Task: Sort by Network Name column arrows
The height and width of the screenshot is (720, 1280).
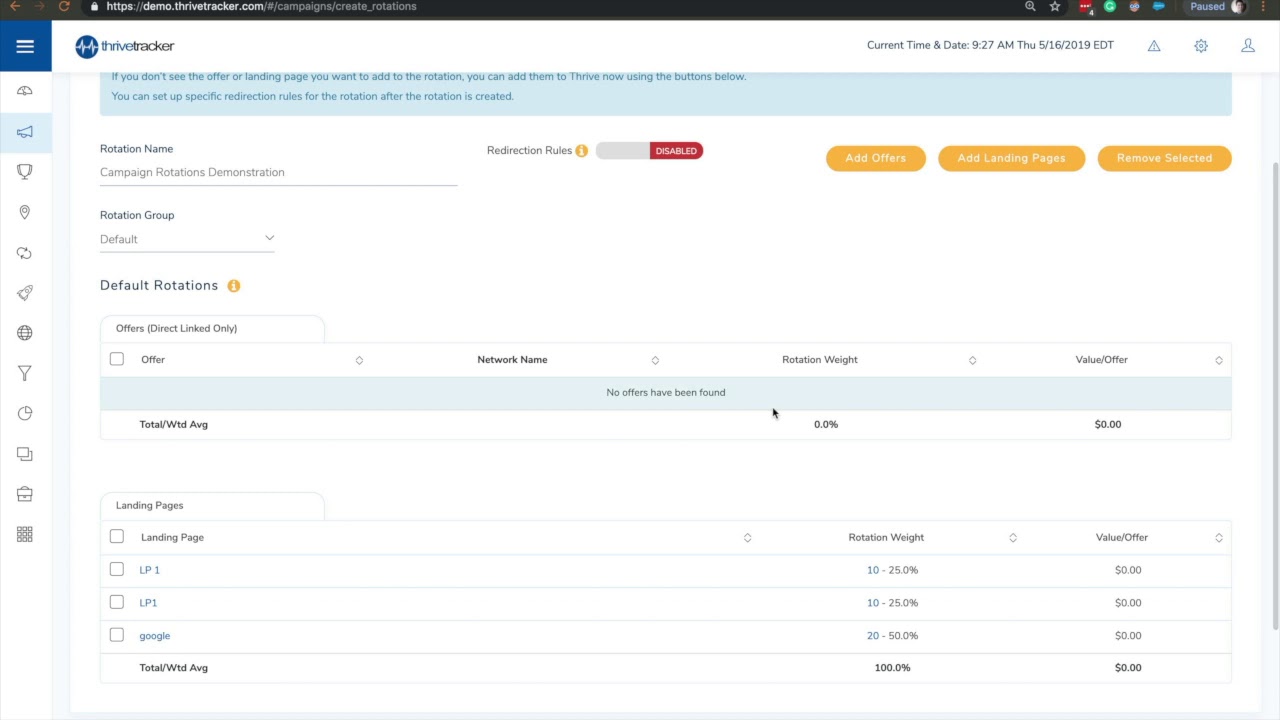Action: (x=655, y=360)
